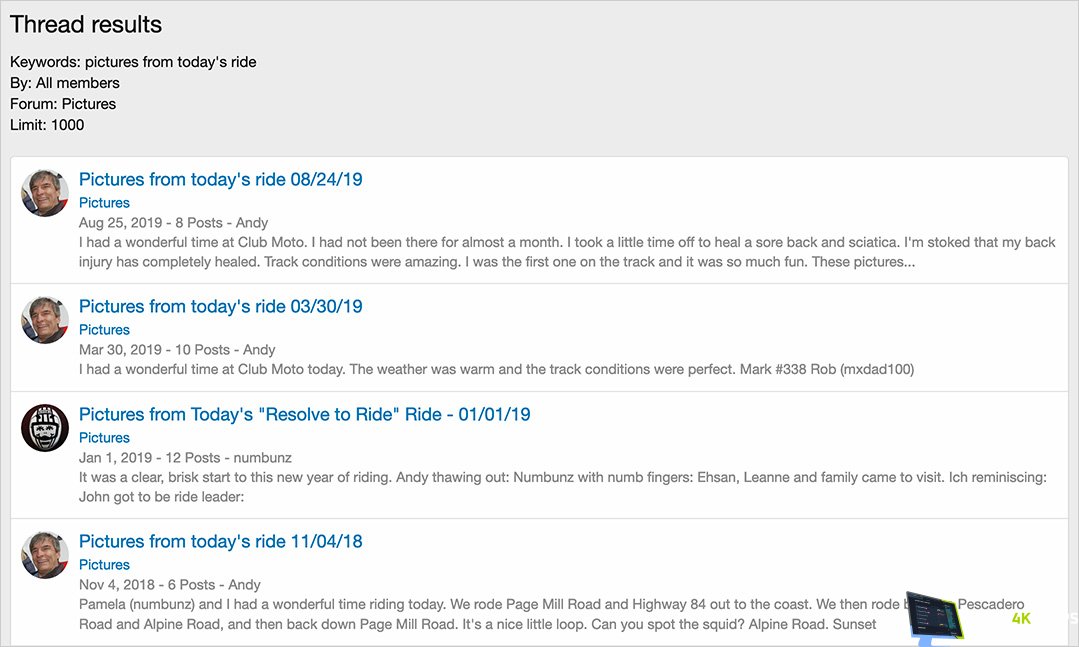Open the thread Pictures from today's ride 08/24/19
Screen dimensions: 1079x647
coord(222,179)
